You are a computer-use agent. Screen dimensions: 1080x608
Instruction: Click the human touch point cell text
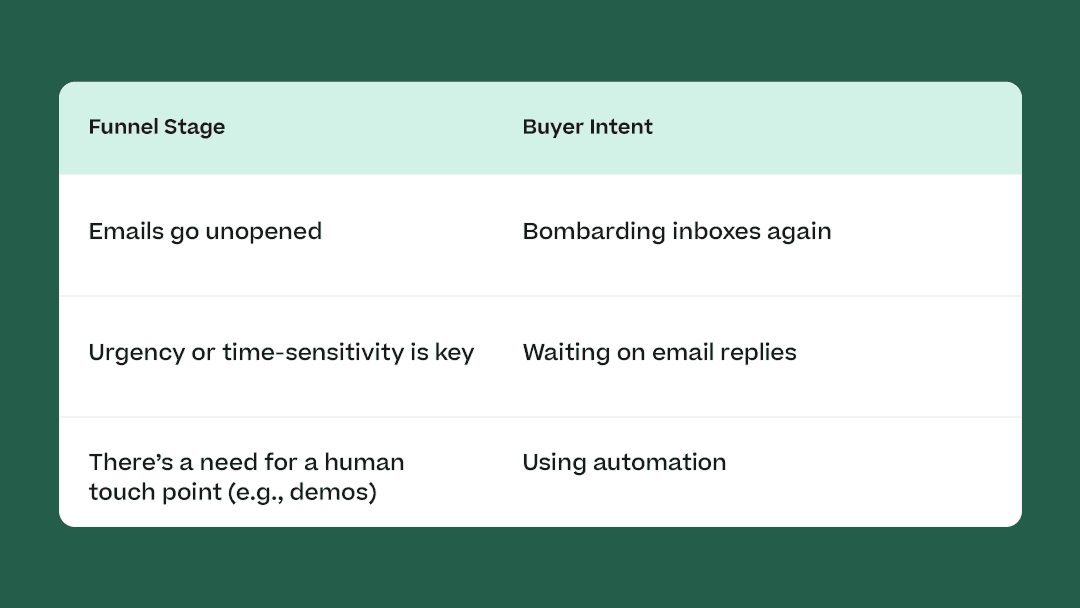(247, 476)
